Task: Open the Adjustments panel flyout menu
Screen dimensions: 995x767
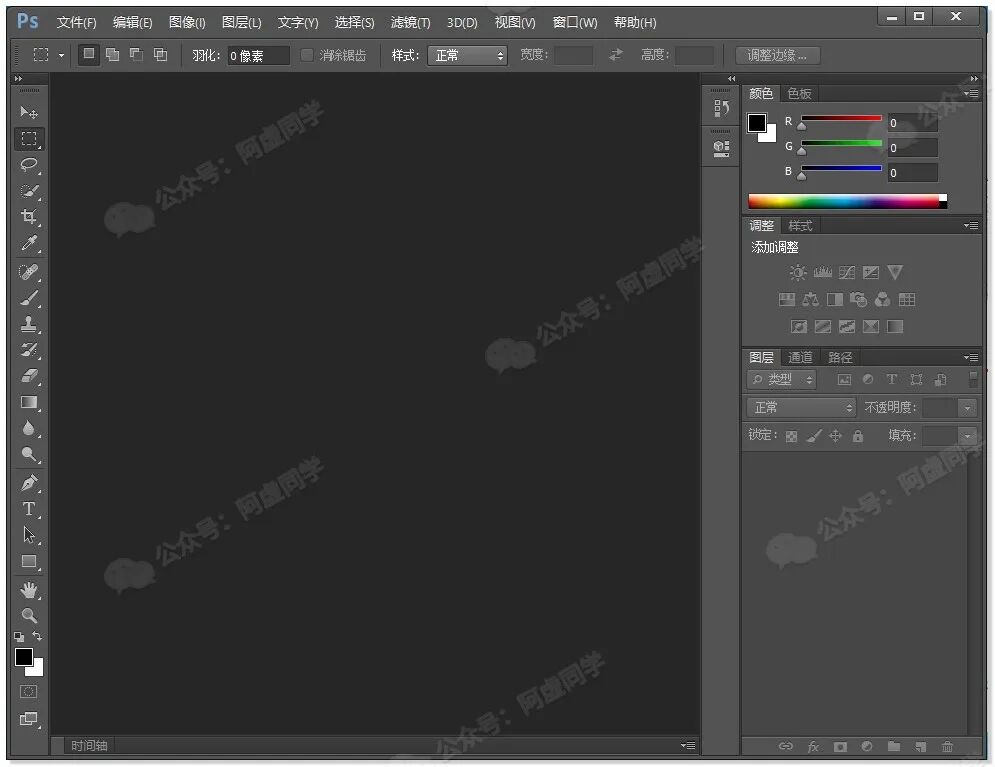Action: (971, 225)
